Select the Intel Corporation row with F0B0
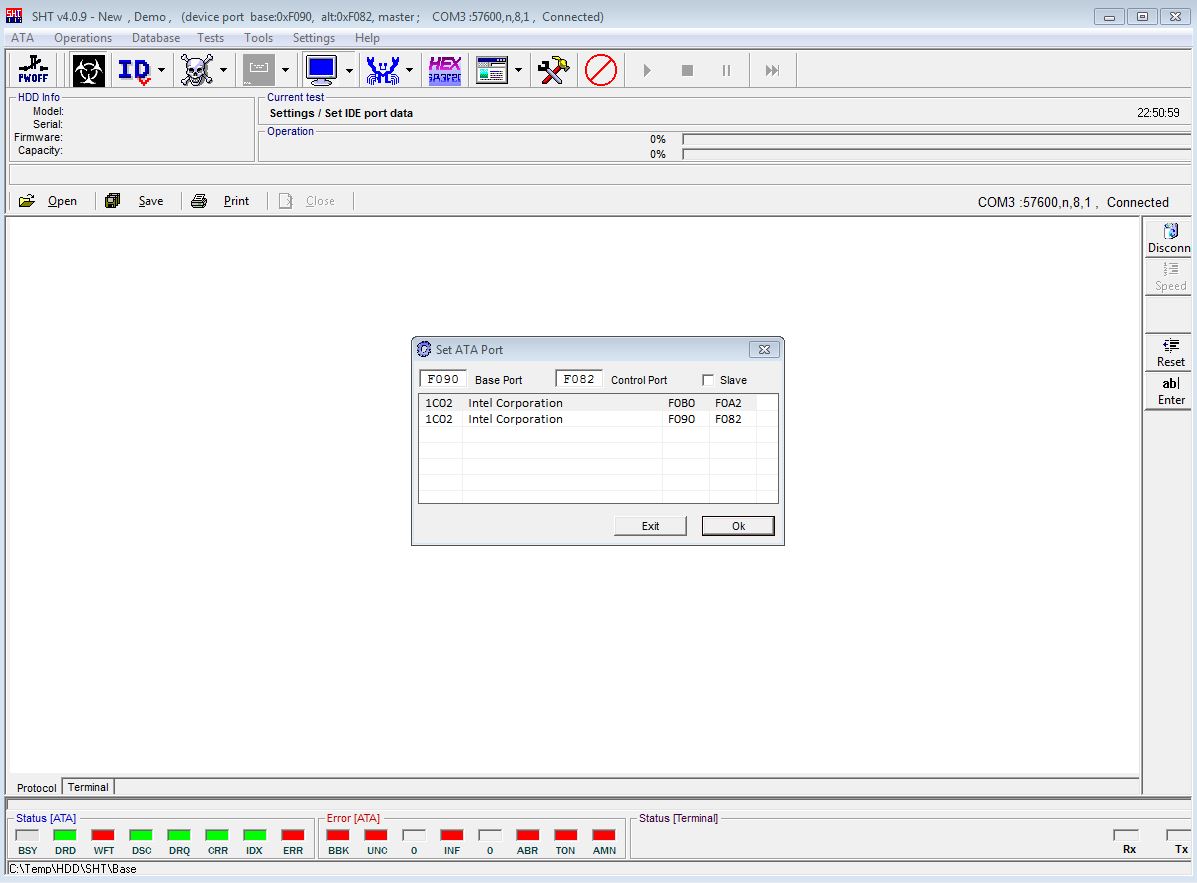 click(598, 403)
